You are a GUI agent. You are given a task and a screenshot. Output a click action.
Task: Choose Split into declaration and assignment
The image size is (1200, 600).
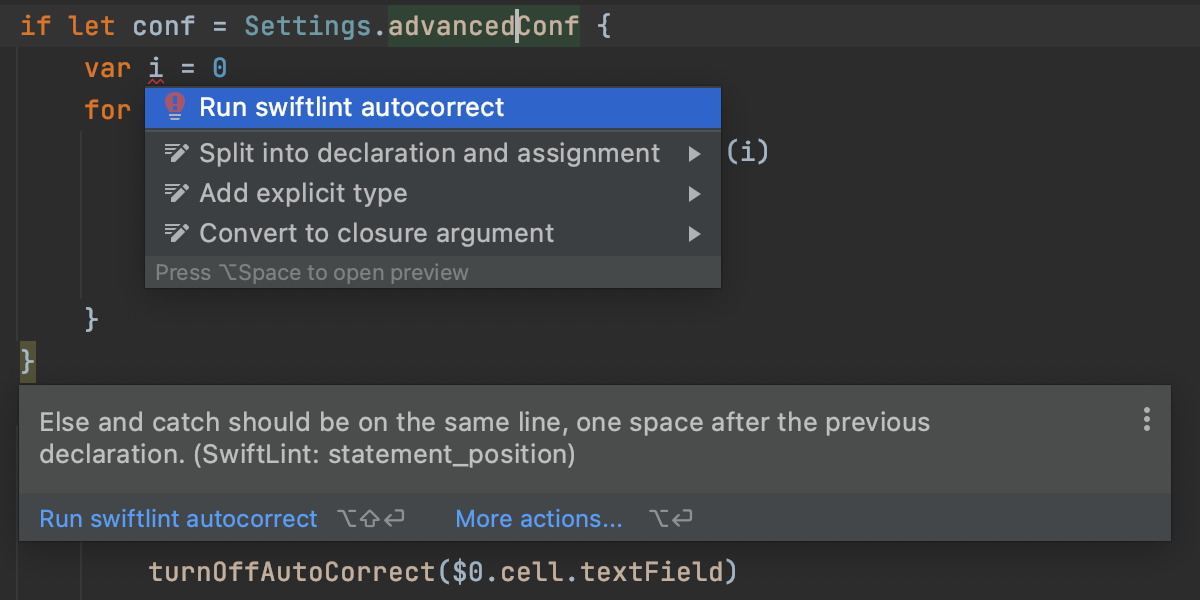(x=430, y=153)
